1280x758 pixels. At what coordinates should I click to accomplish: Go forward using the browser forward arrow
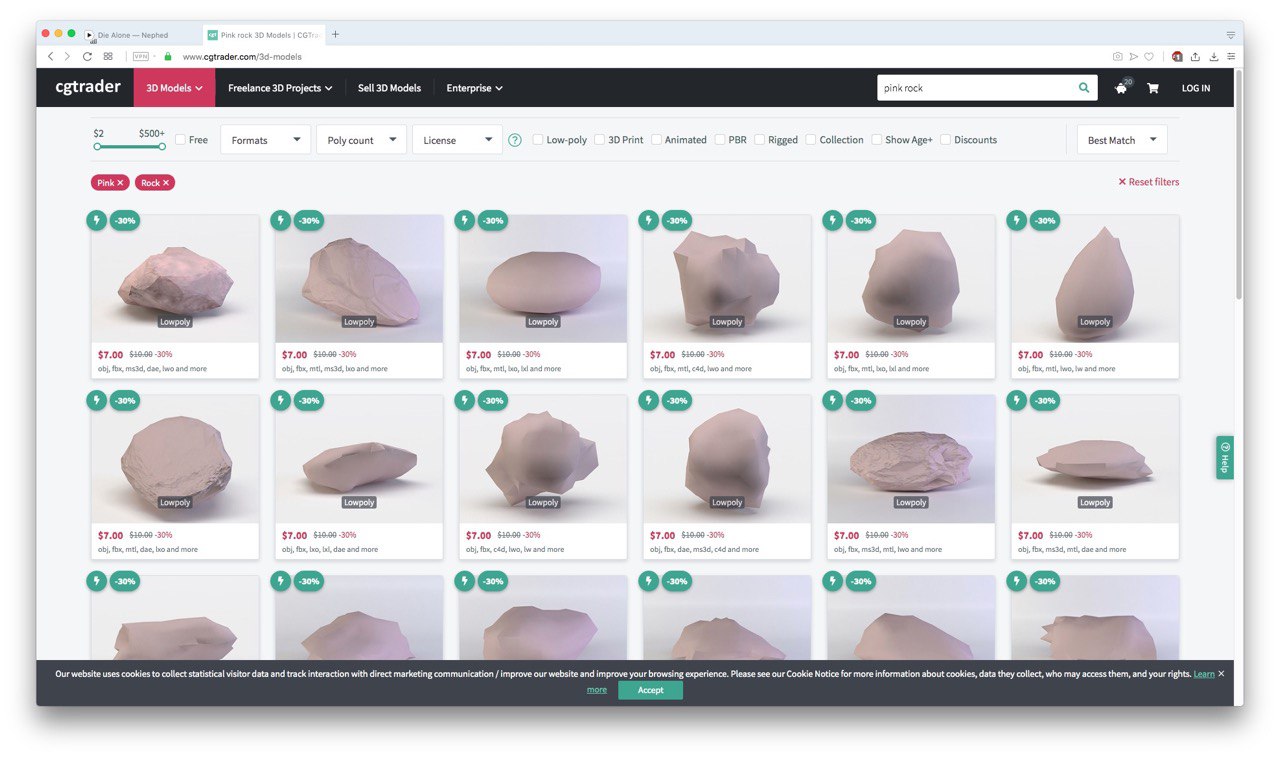pos(67,57)
